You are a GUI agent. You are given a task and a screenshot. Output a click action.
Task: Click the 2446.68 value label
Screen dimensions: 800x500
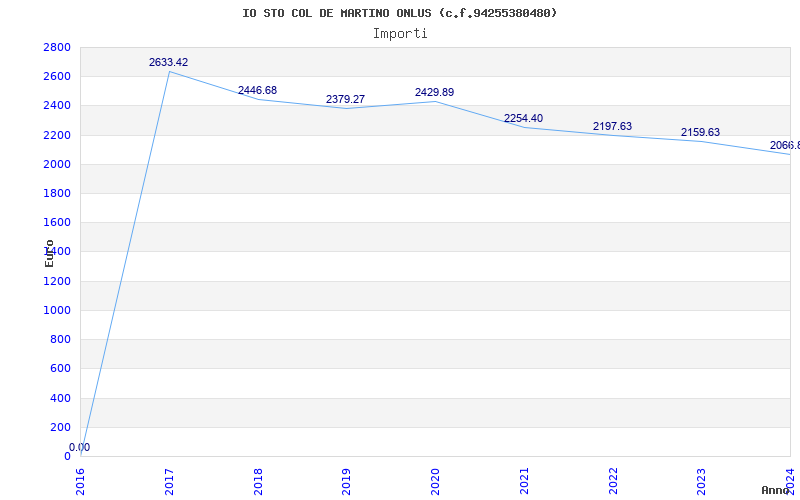point(257,90)
